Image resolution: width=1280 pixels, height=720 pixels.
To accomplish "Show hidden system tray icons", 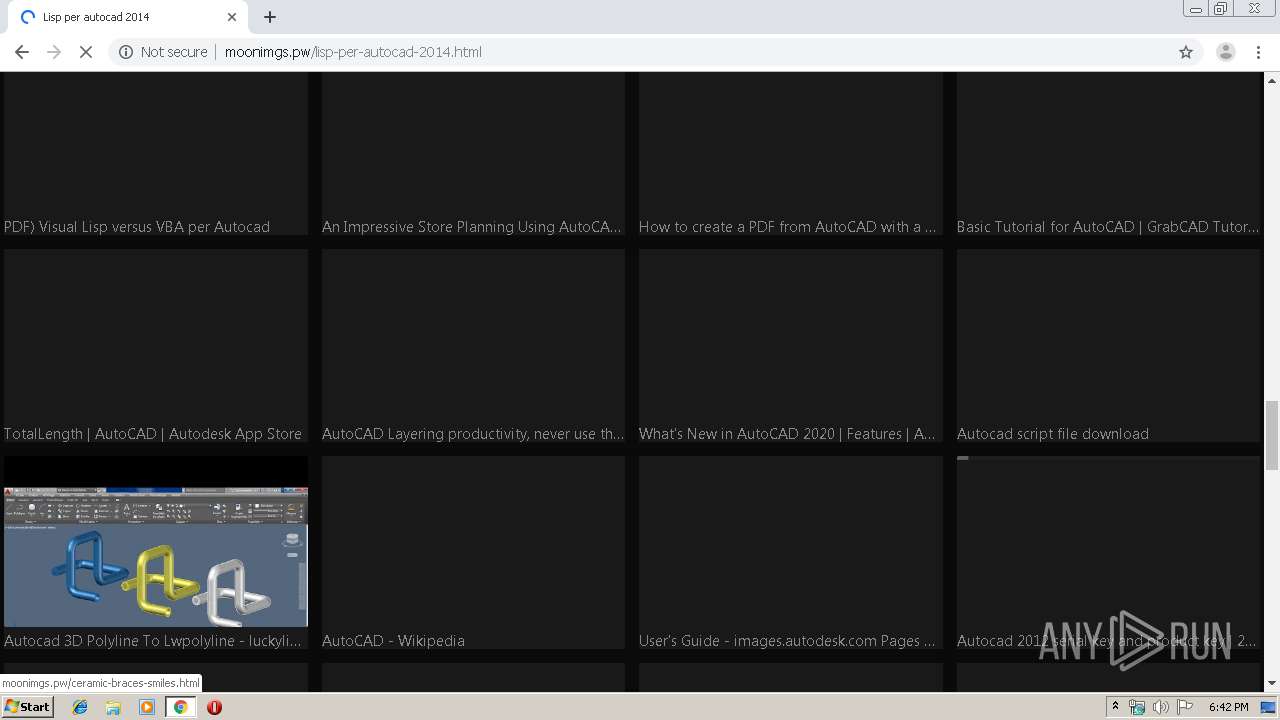I will coord(1115,707).
